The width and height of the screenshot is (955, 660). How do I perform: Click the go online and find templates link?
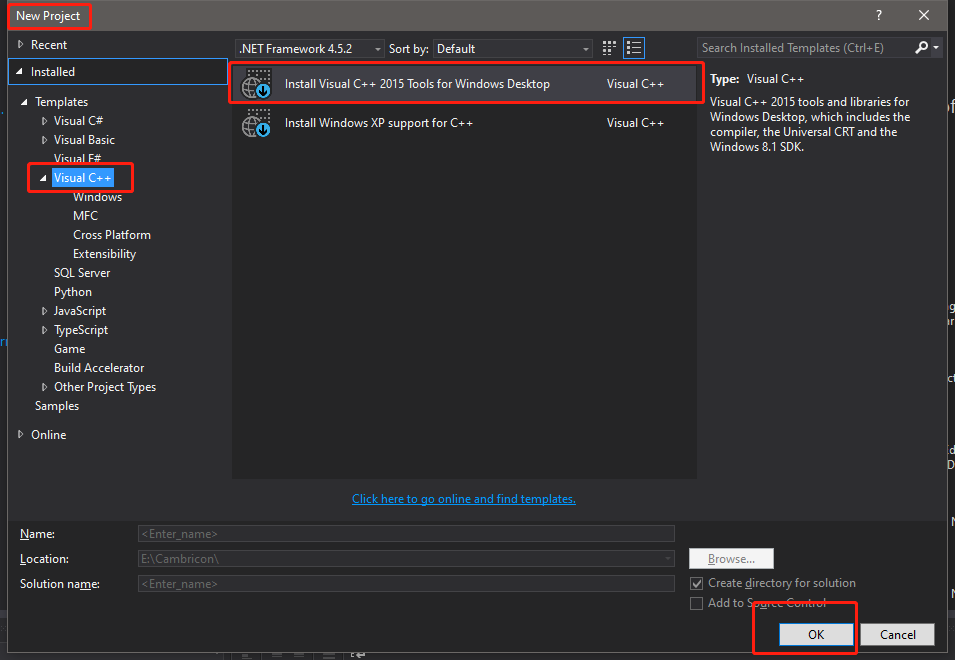(463, 499)
